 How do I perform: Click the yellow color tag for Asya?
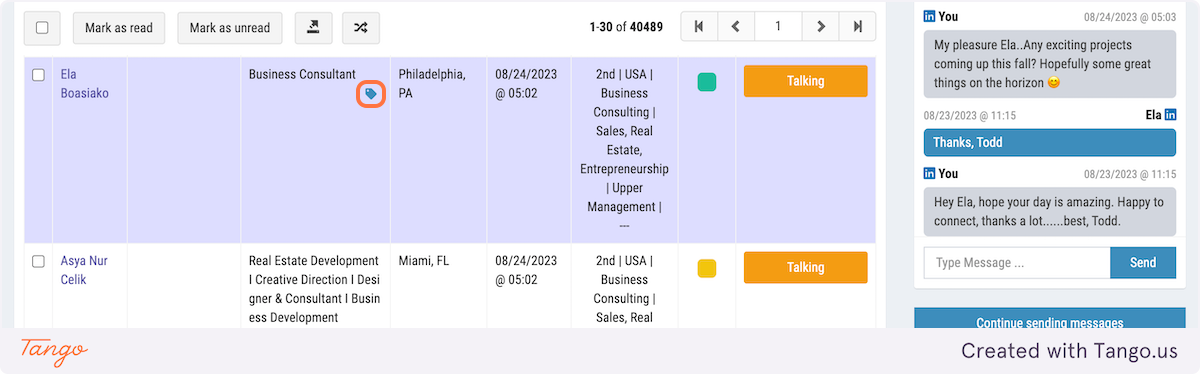(x=707, y=268)
